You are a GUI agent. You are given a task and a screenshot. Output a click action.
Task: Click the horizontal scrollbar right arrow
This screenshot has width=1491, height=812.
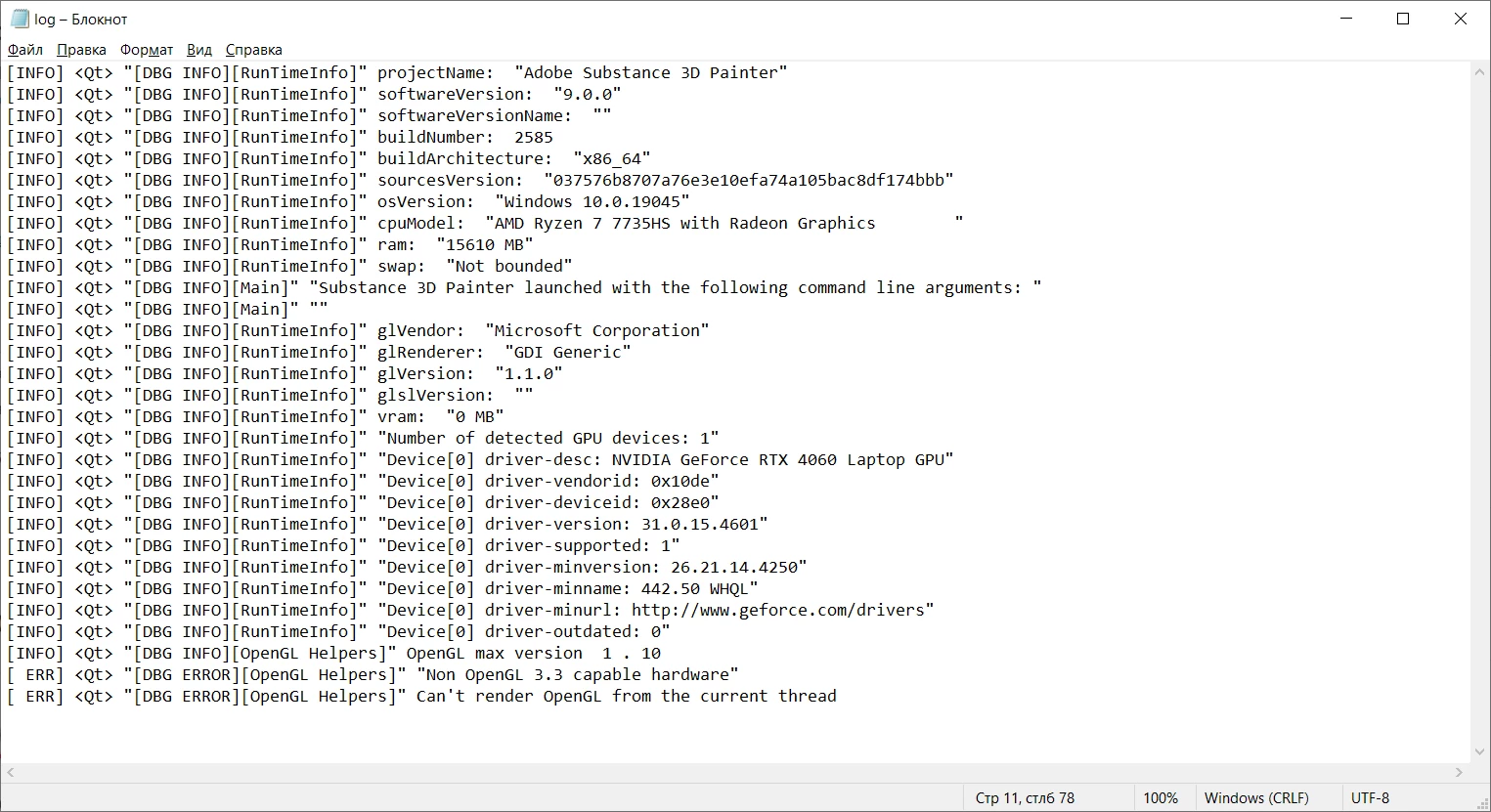[x=1460, y=772]
